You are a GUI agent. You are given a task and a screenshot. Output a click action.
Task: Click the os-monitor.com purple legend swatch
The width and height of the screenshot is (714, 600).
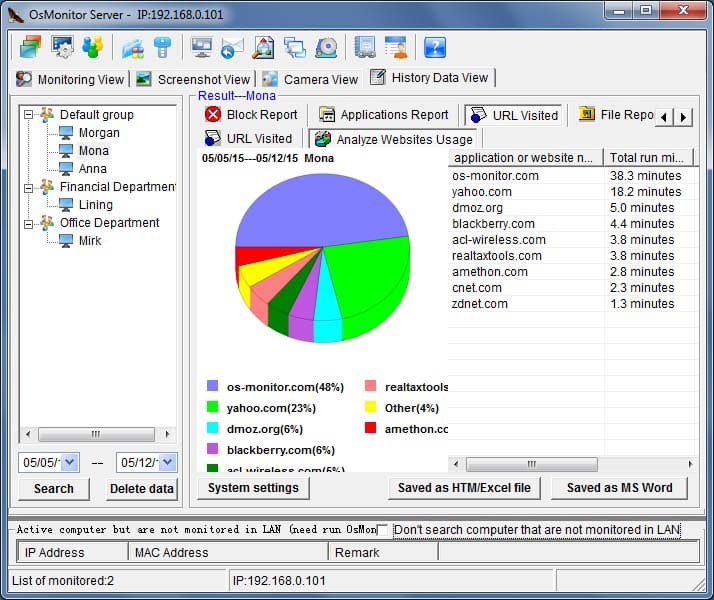[x=212, y=386]
